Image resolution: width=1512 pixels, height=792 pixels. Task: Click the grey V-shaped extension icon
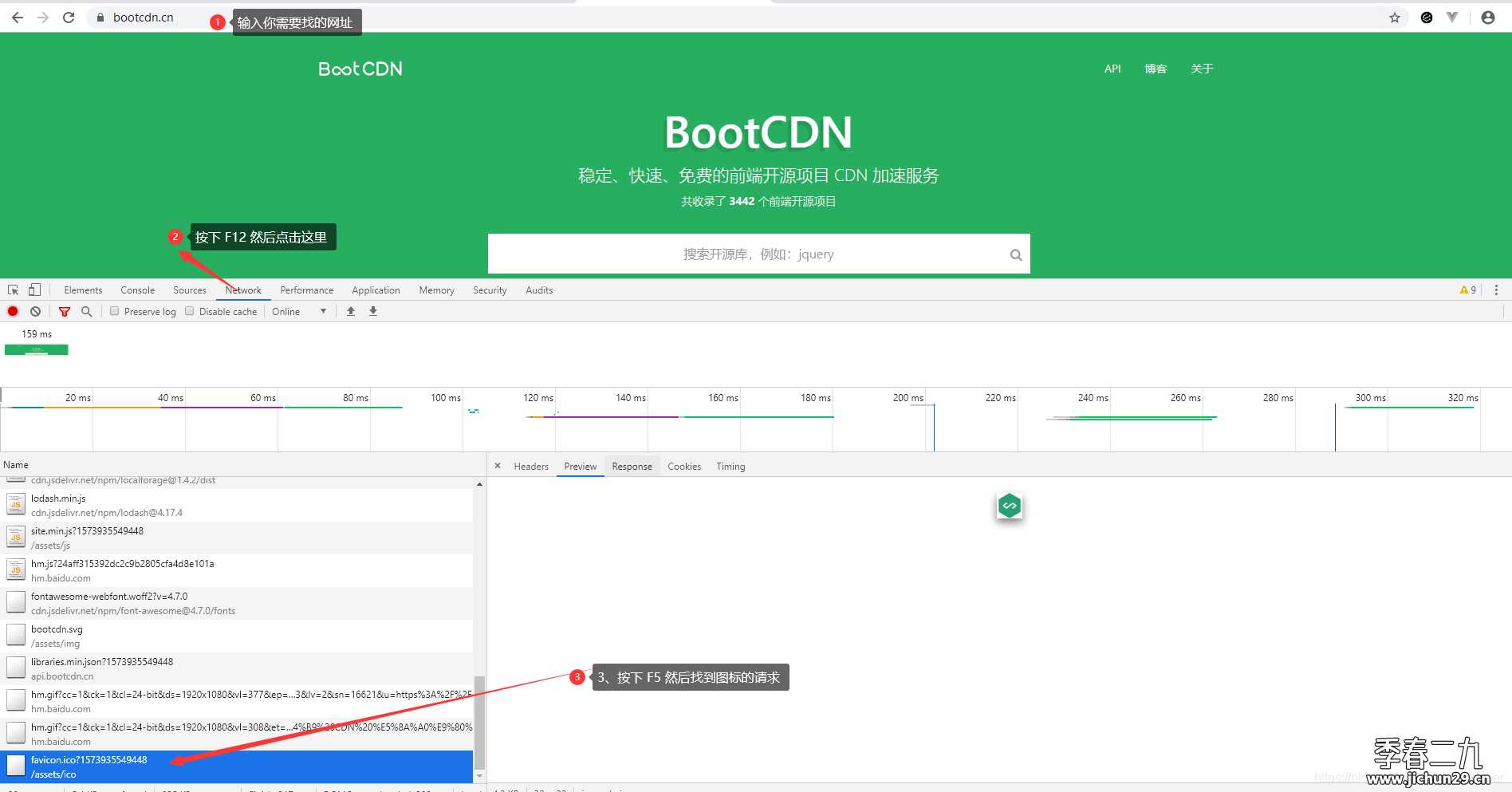1452,18
